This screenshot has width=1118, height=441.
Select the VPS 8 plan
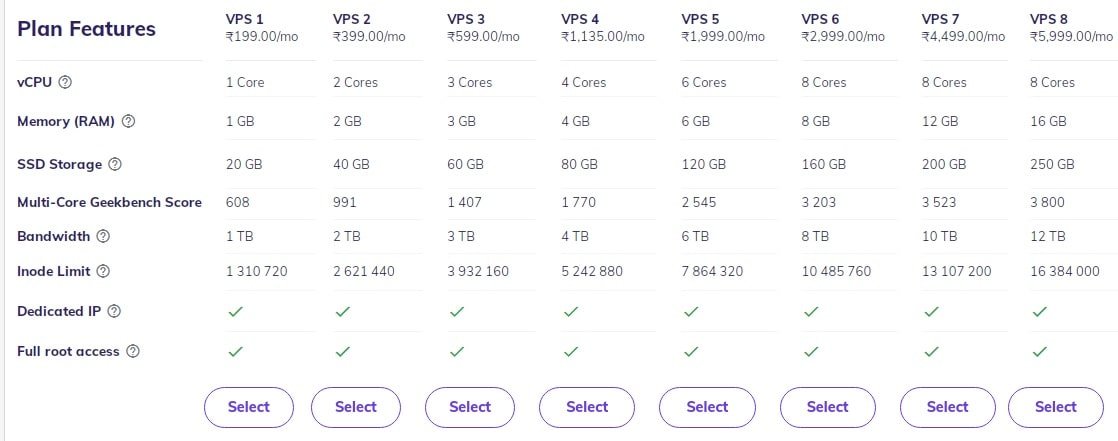click(x=1056, y=407)
